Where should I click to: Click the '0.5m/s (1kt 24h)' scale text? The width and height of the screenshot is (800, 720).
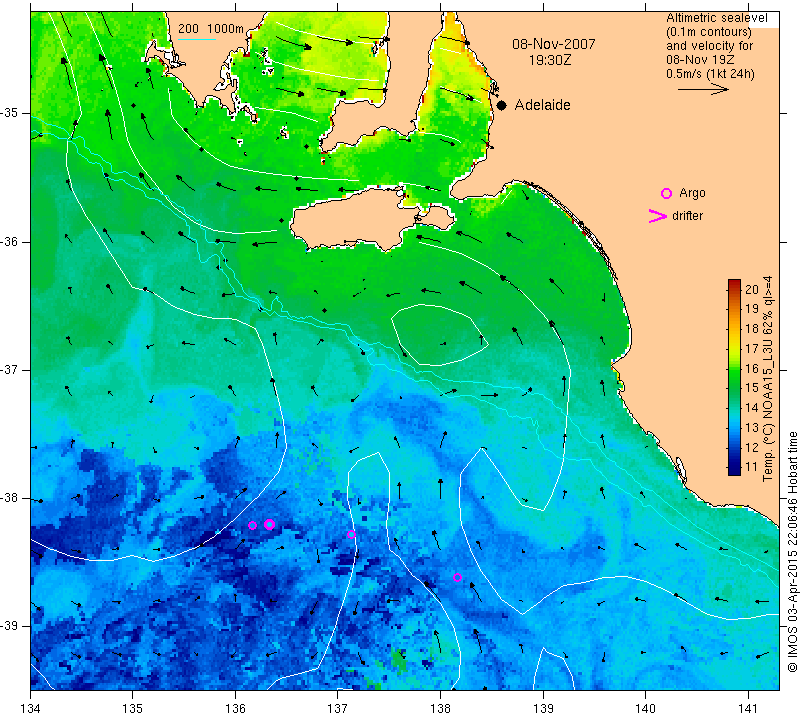click(710, 73)
